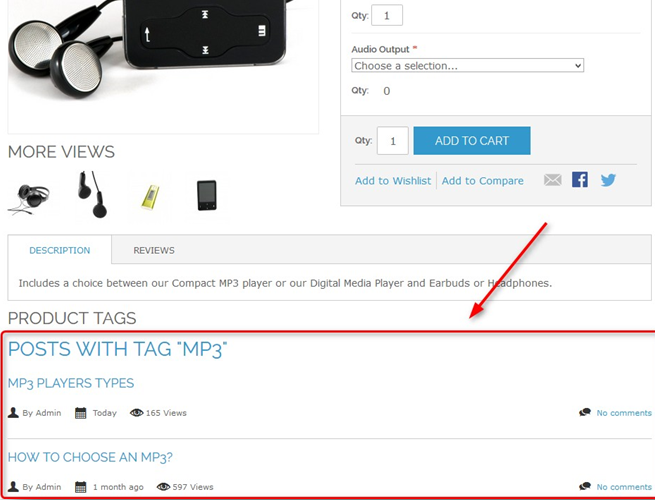Click '597 Views' text

(193, 487)
